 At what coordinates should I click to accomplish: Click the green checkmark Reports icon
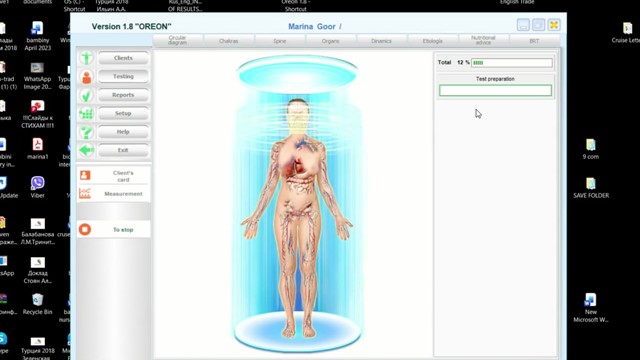86,95
